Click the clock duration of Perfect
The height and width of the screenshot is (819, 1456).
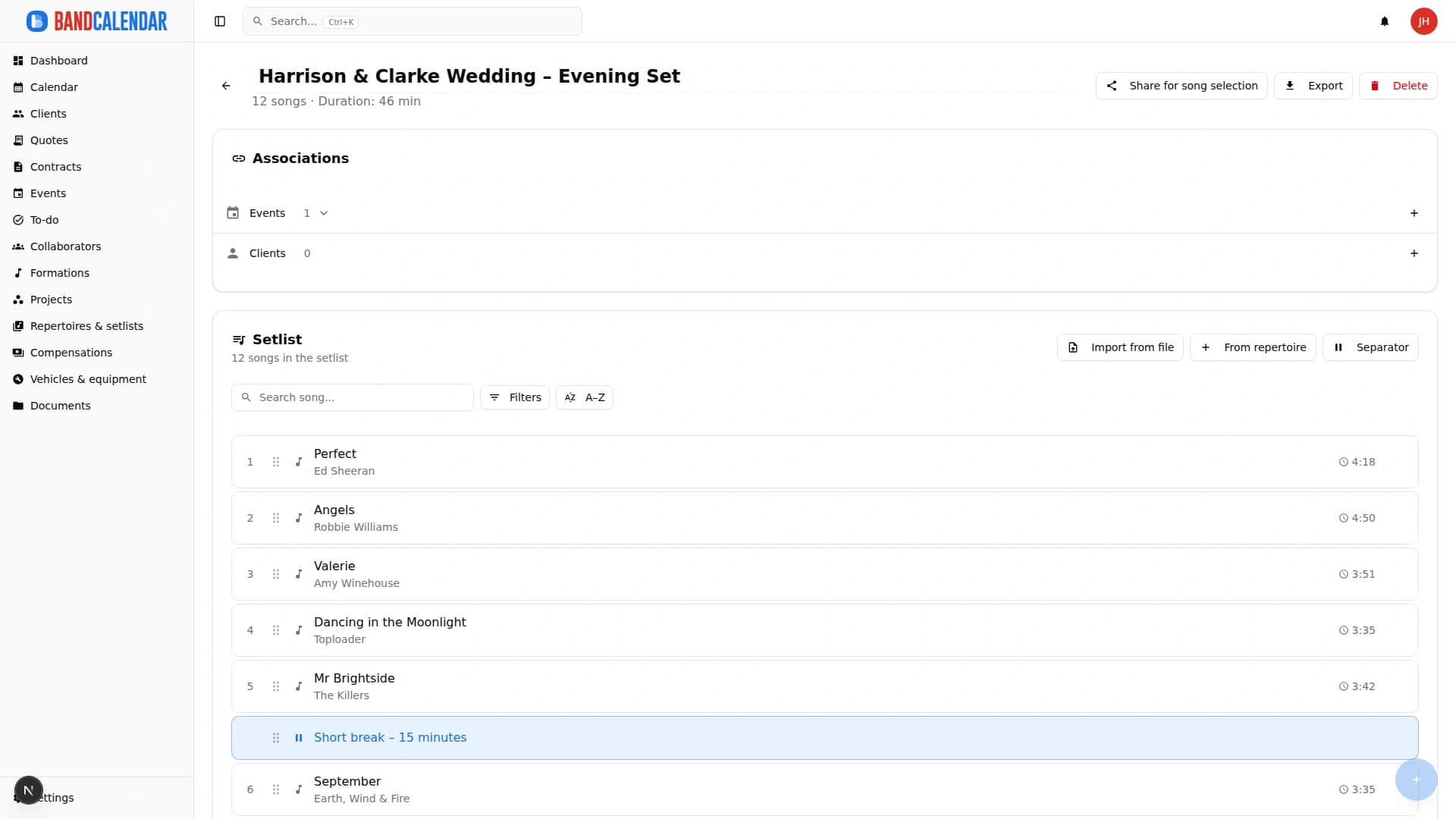pos(1357,462)
